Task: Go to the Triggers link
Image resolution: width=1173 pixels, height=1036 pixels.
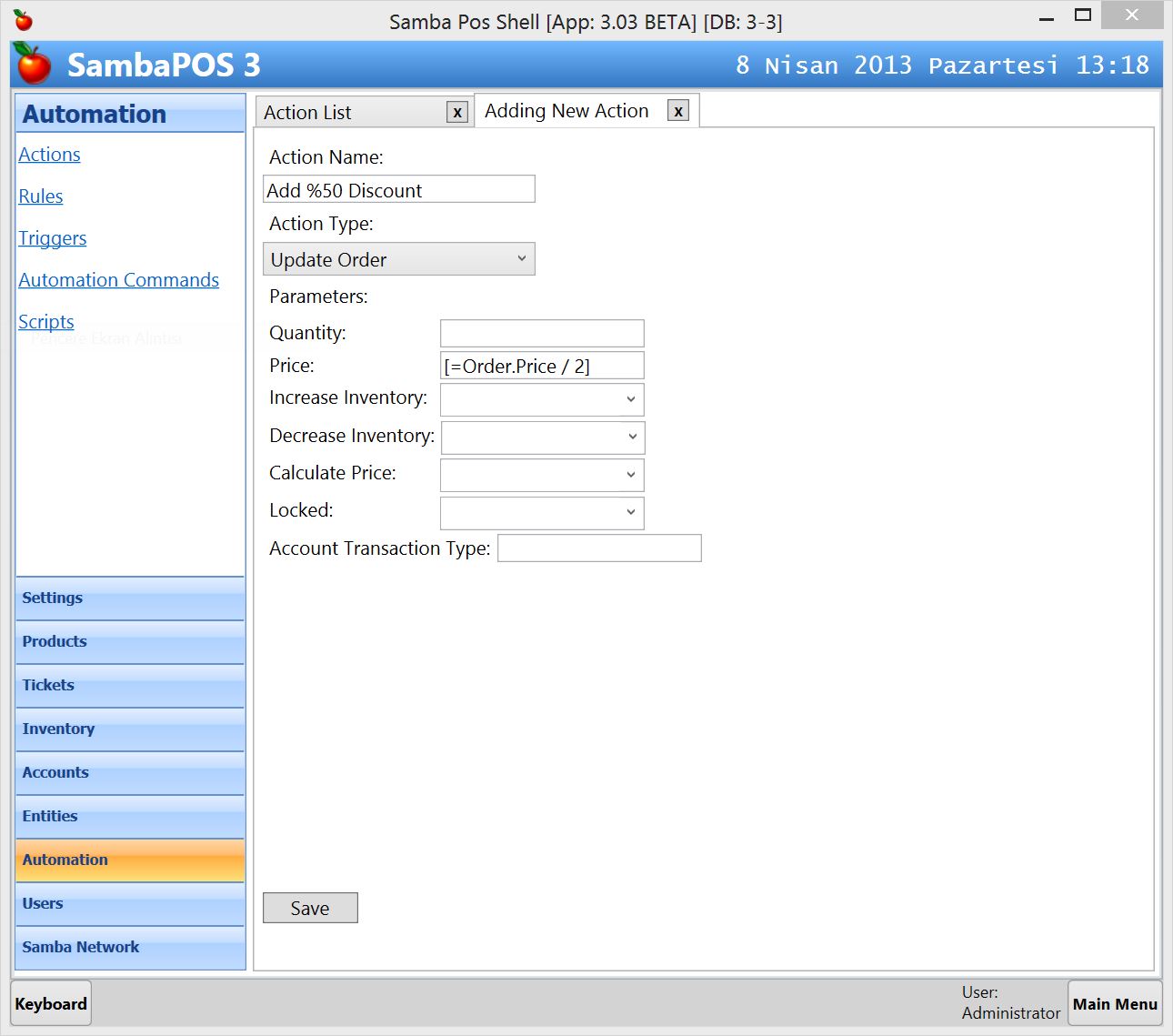Action: point(53,238)
